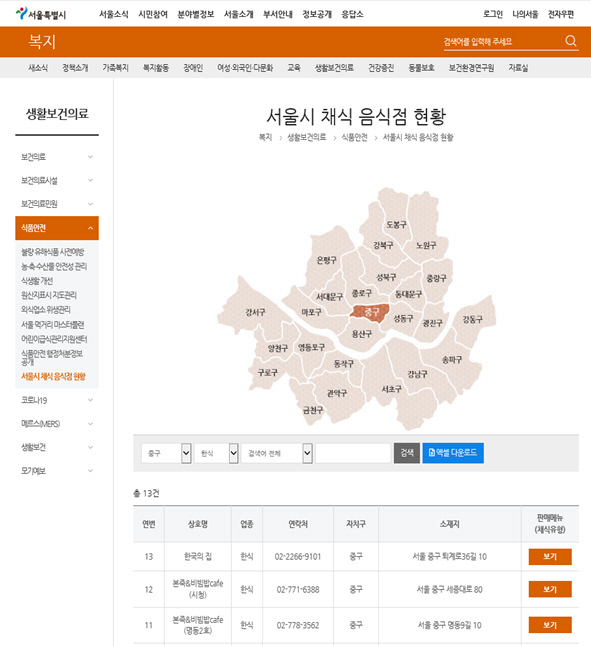View menu for 한국의 집 restaurant

tap(550, 557)
